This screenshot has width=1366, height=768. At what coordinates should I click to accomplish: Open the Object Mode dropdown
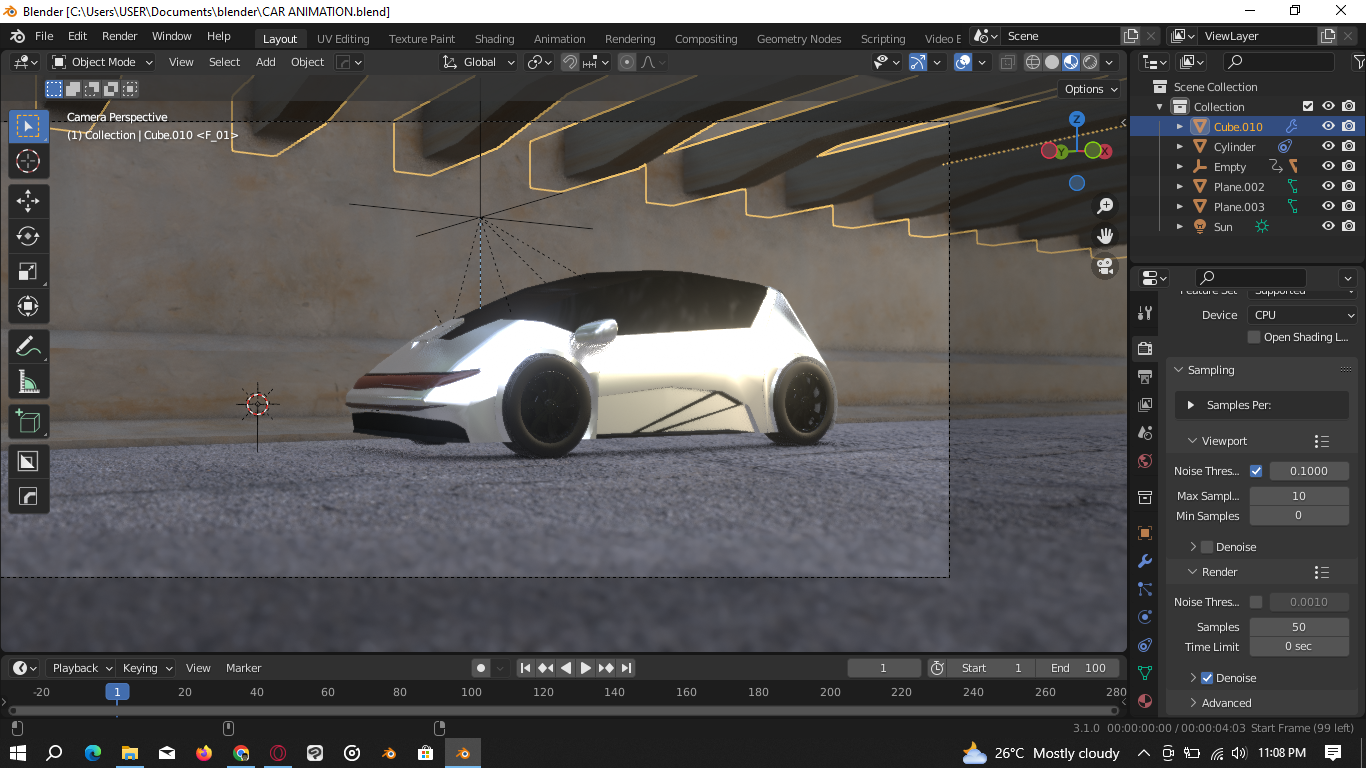click(x=102, y=62)
